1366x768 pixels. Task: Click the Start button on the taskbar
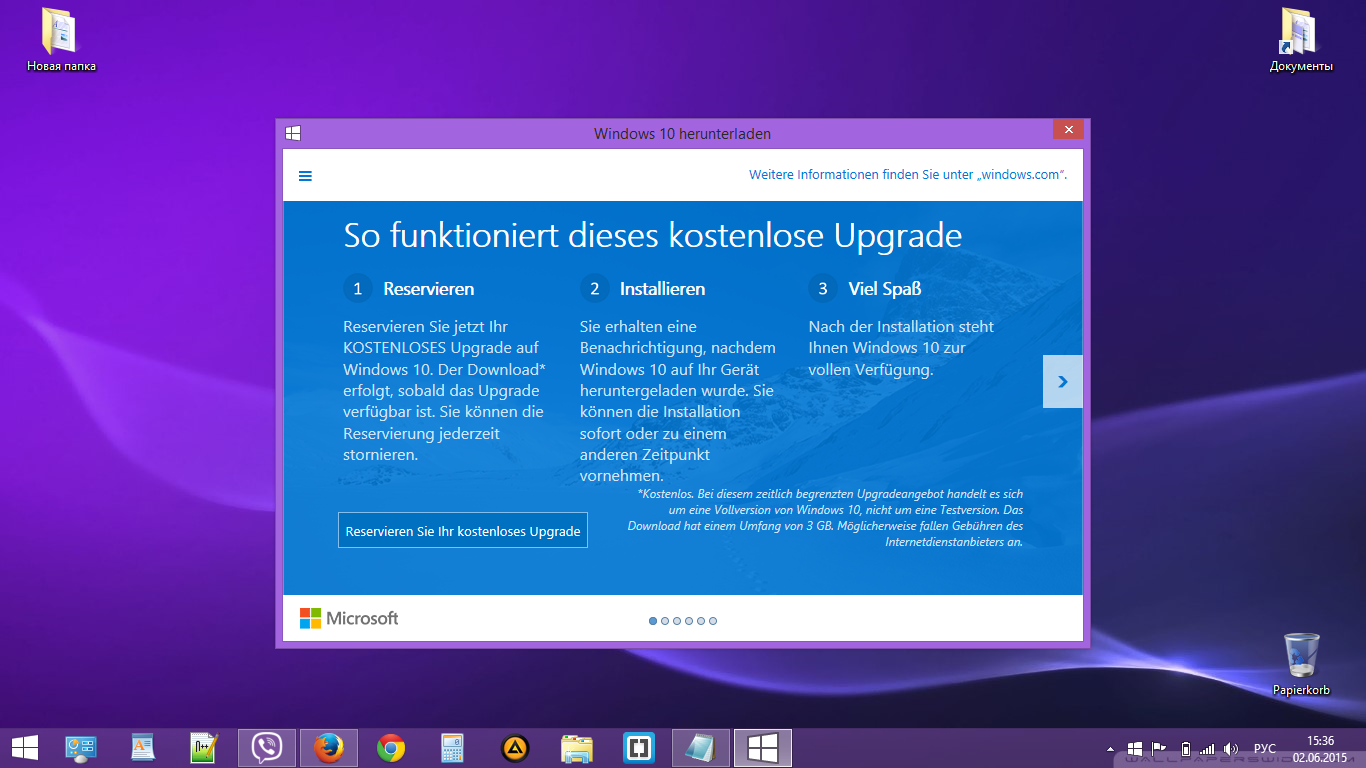tap(25, 748)
